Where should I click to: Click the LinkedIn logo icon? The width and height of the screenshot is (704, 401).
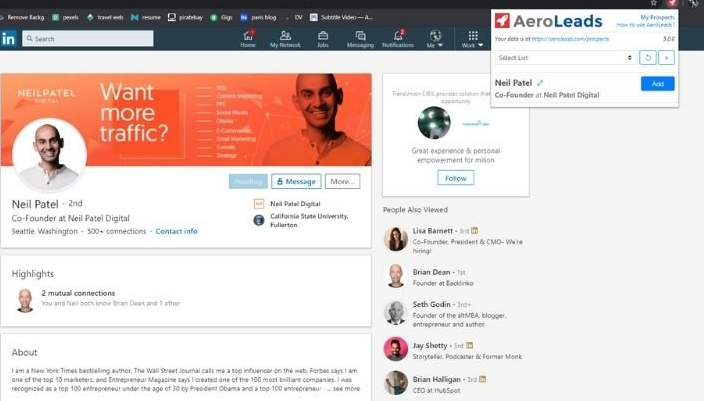[9, 39]
